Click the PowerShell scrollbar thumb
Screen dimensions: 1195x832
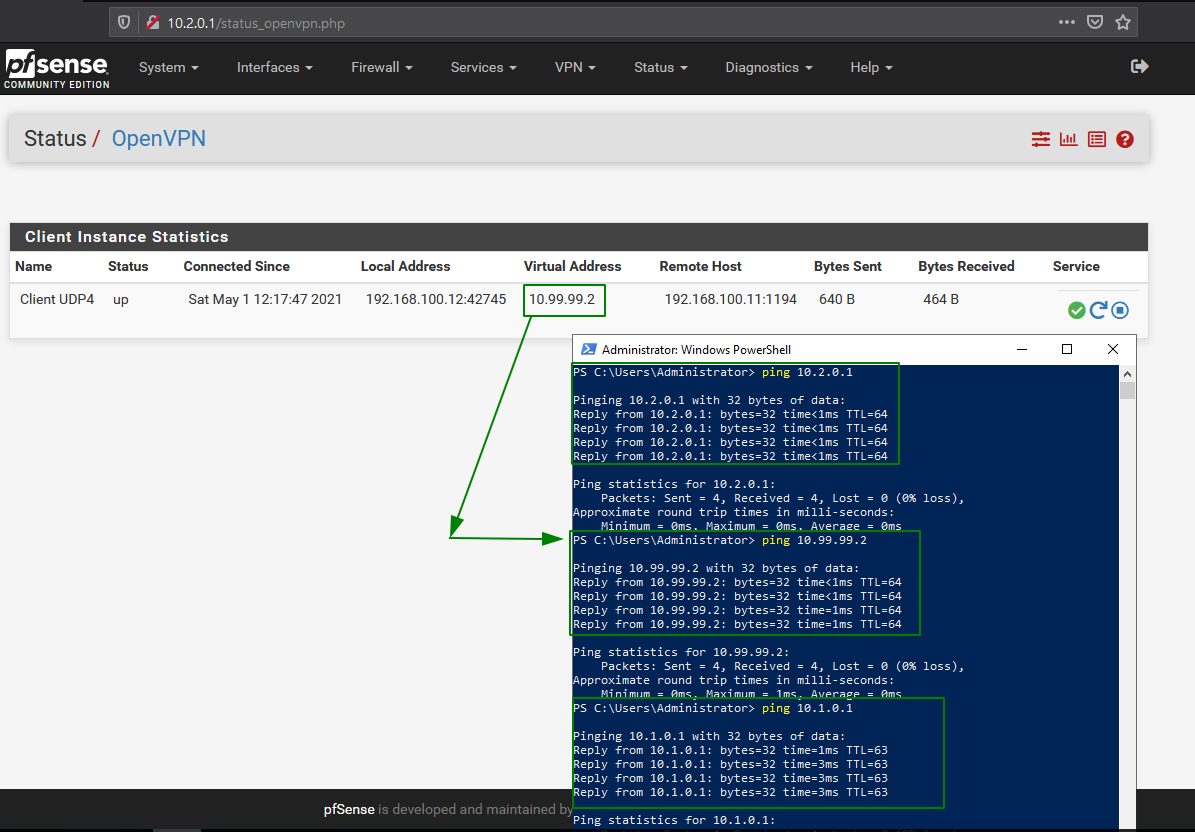click(x=1127, y=390)
